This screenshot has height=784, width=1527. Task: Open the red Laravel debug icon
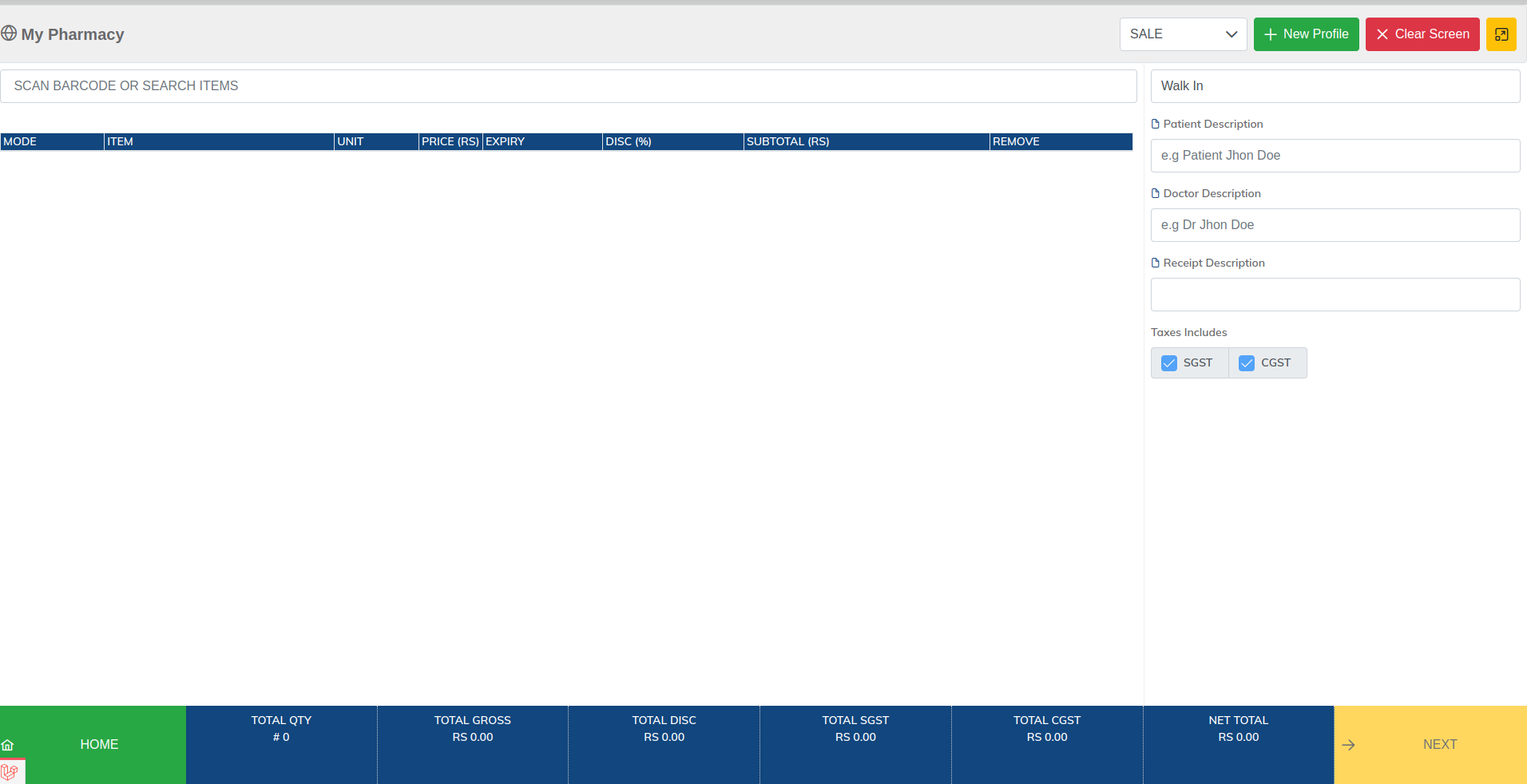point(10,772)
